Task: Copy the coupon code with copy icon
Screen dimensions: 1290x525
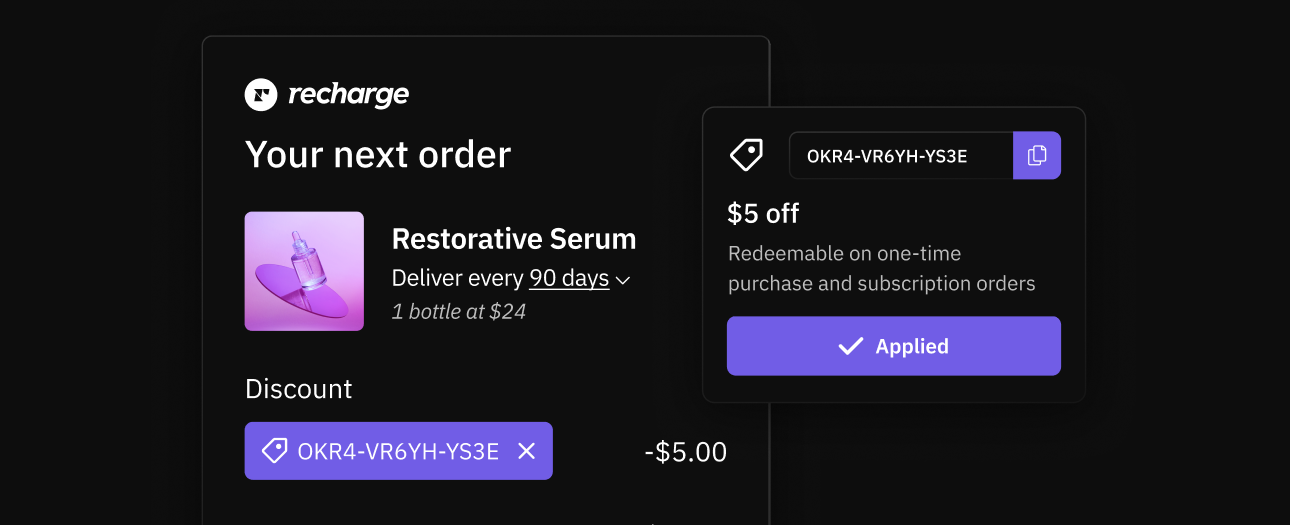Action: (1037, 155)
